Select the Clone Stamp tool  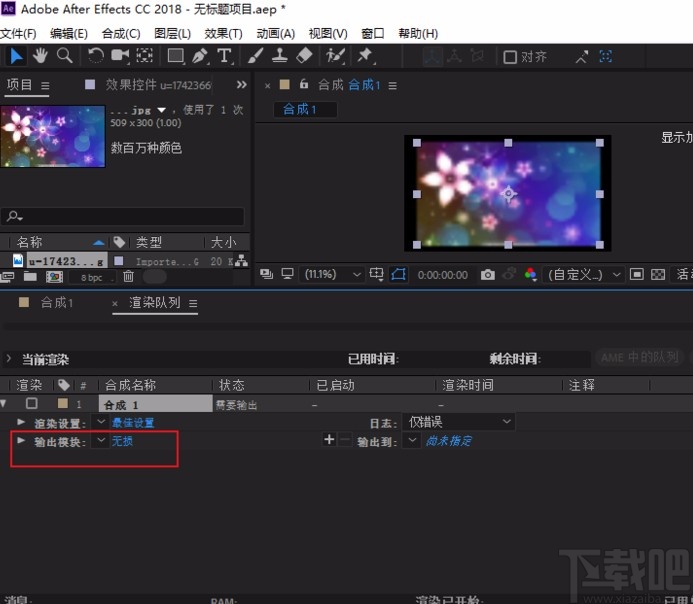(280, 56)
